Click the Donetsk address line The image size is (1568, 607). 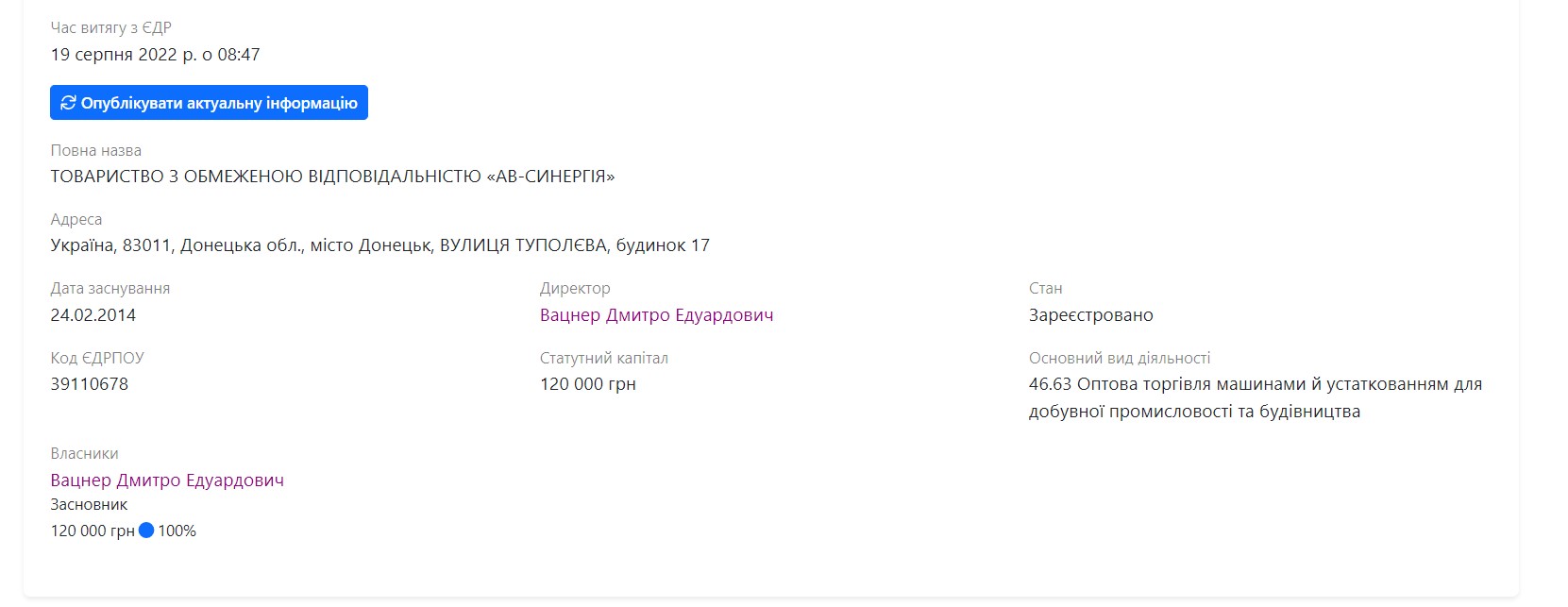(x=379, y=245)
